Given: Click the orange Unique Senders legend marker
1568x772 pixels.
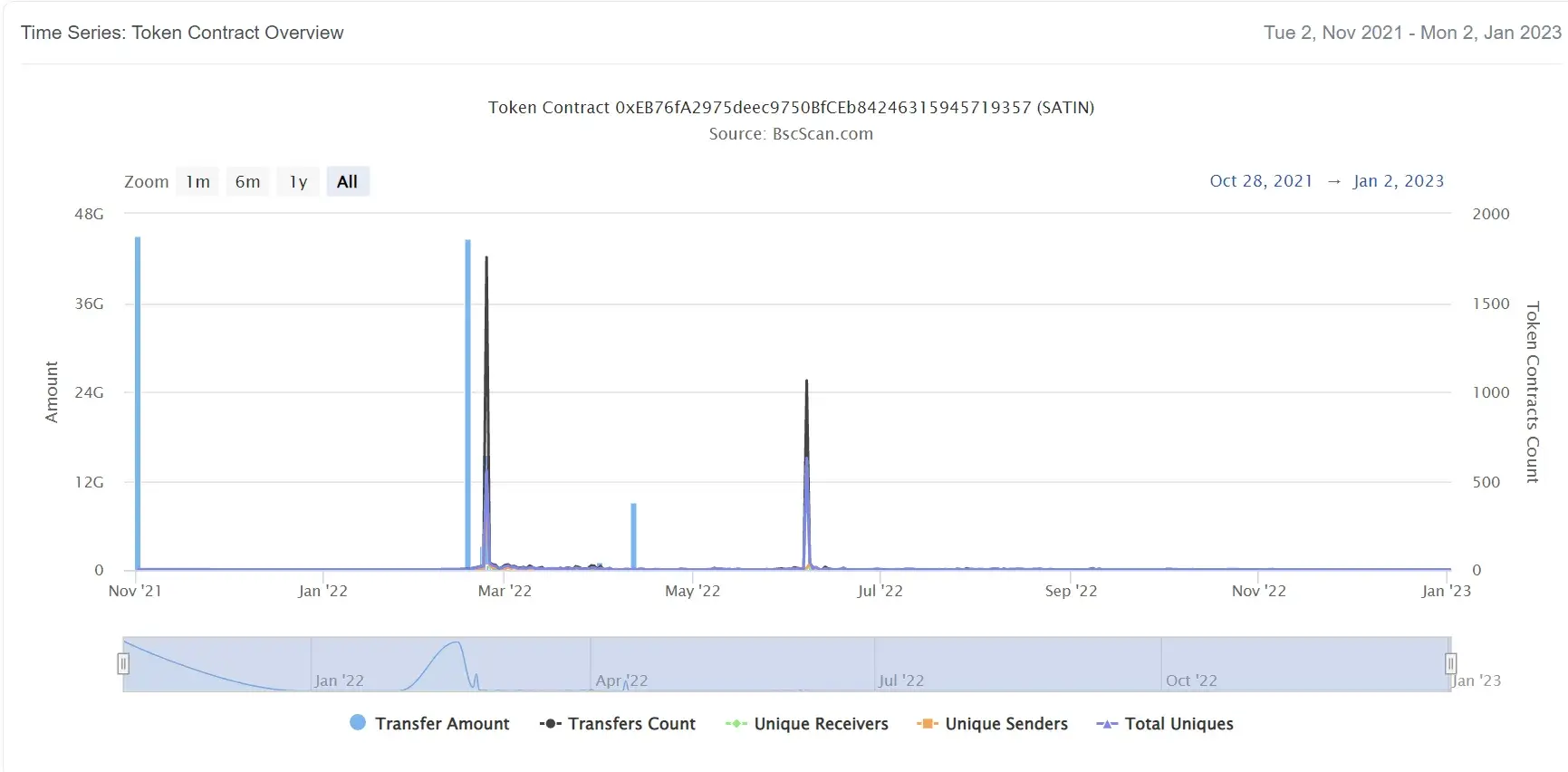Looking at the screenshot, I should pos(927,723).
